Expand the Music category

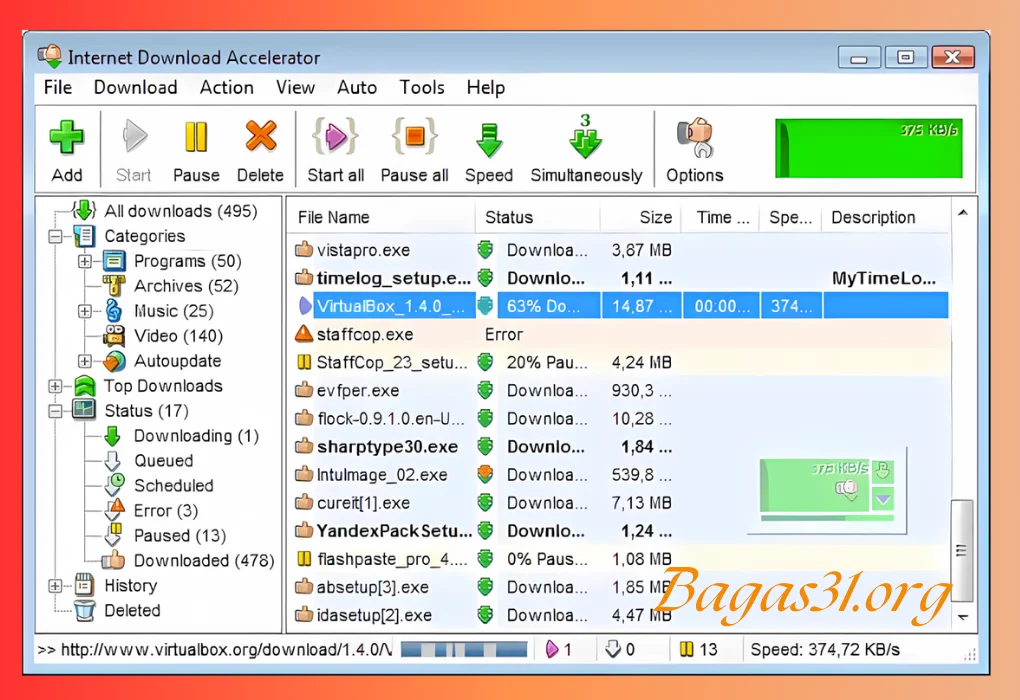coord(86,310)
